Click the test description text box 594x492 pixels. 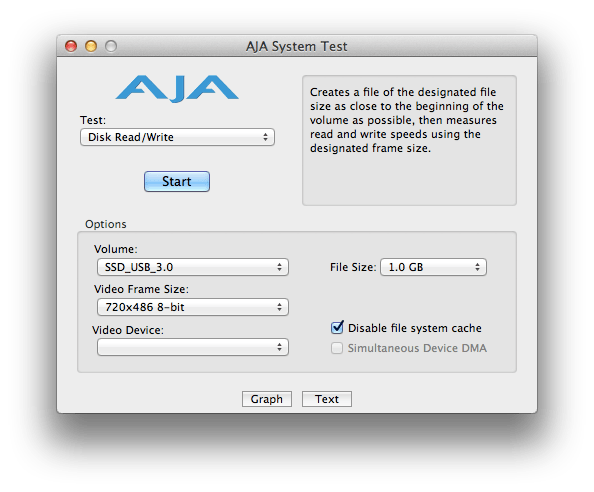pyautogui.click(x=409, y=140)
